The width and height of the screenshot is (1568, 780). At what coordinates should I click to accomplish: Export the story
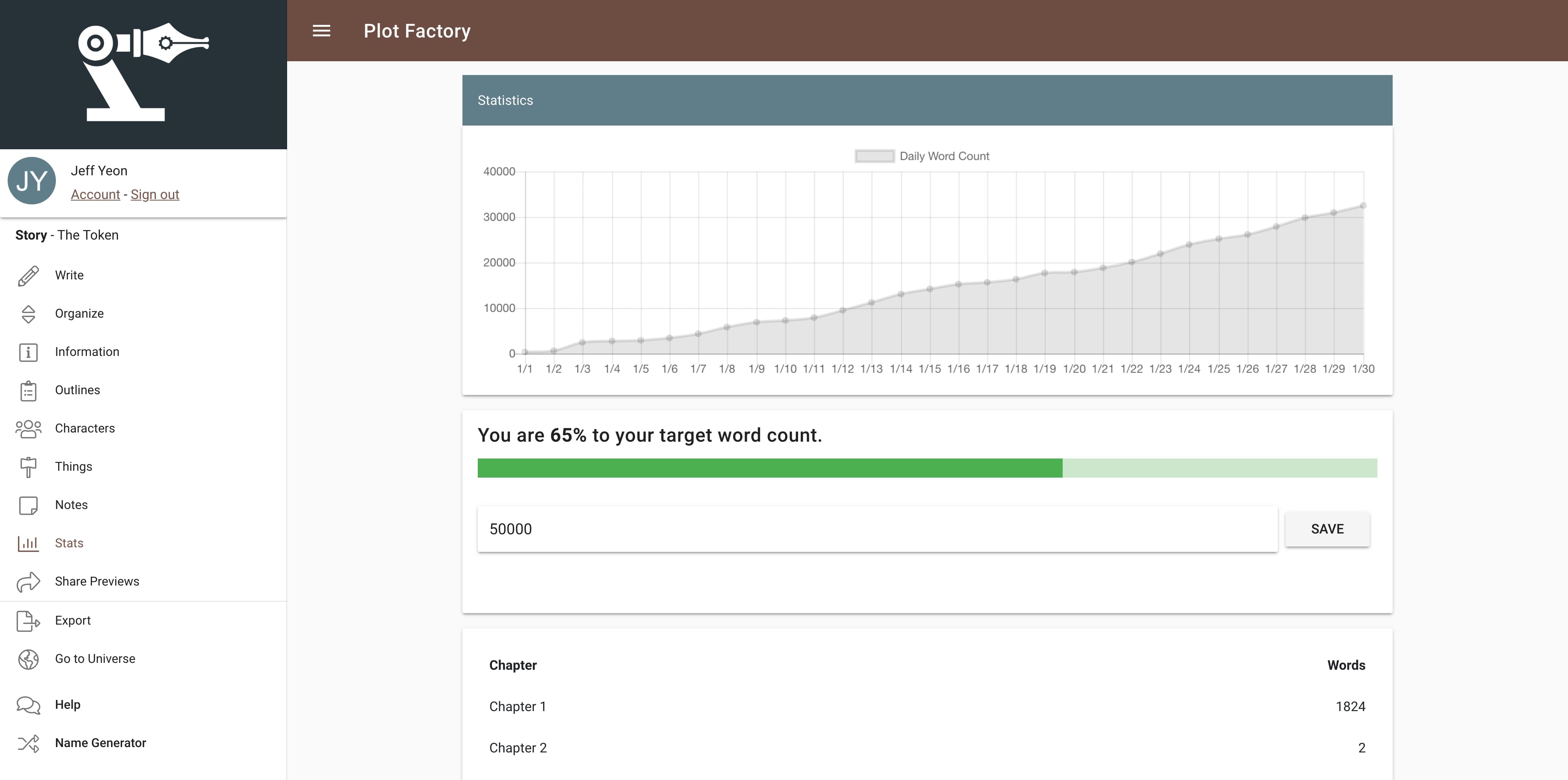click(x=73, y=620)
